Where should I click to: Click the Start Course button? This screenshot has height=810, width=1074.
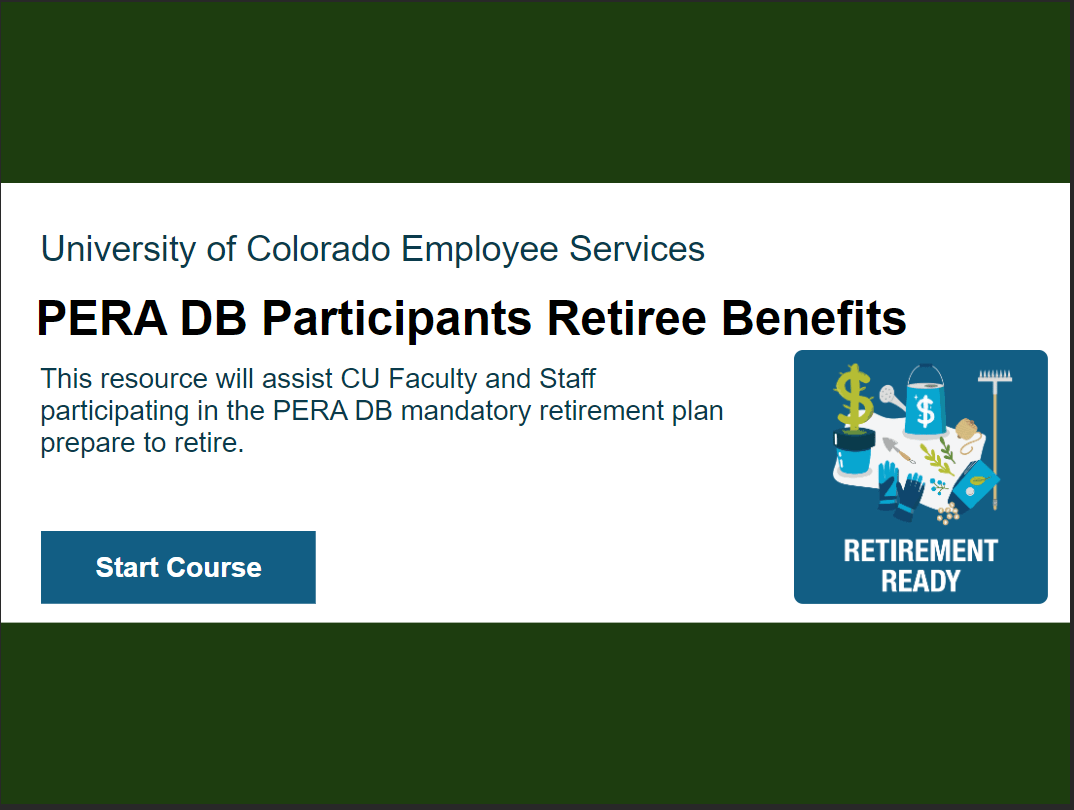point(178,567)
